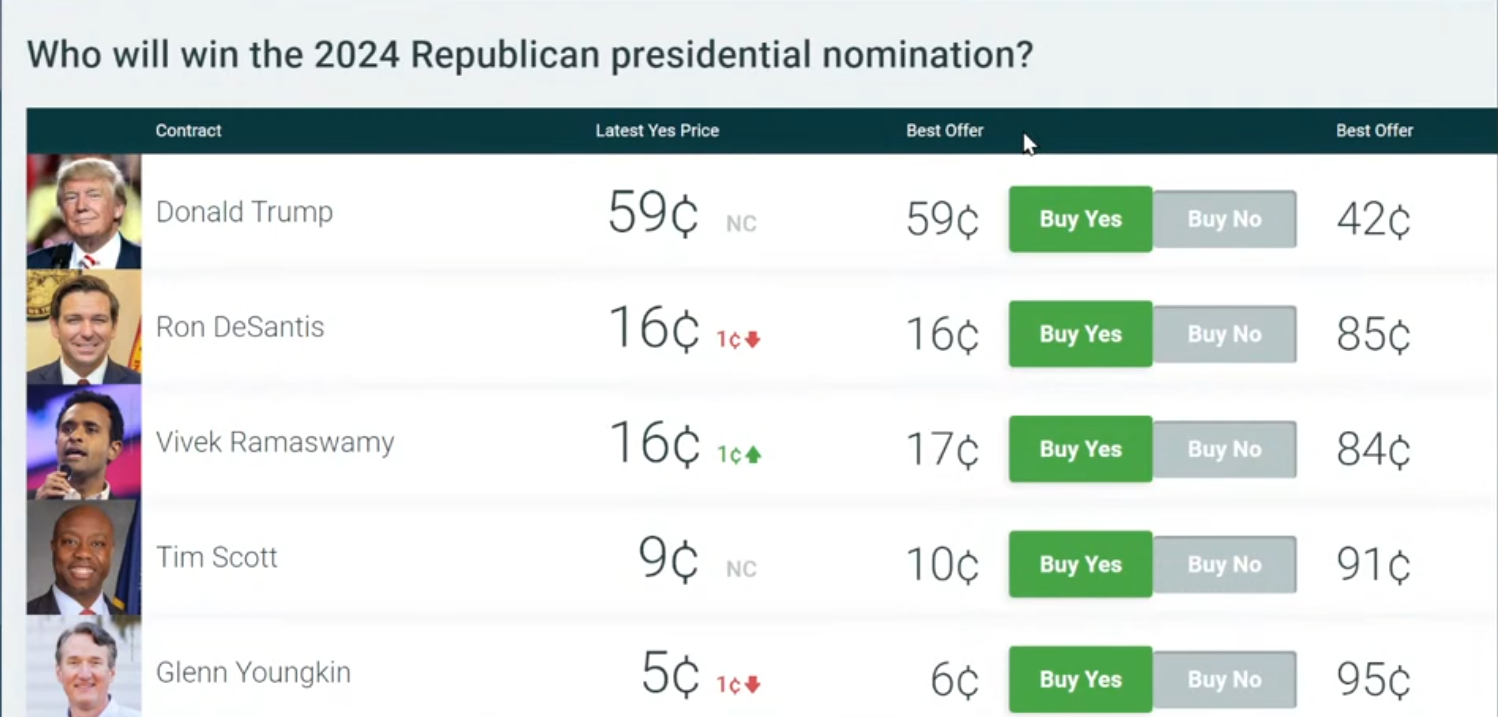The height and width of the screenshot is (717, 1498).
Task: Open the Vivek Ramaswamy contract name link
Action: pos(275,442)
